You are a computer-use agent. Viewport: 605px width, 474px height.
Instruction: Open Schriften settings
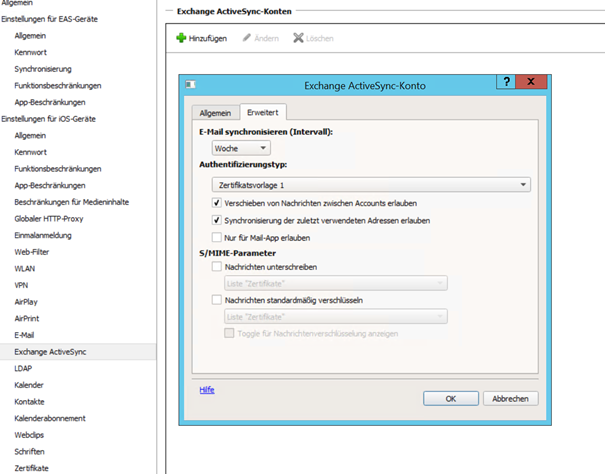click(x=29, y=451)
